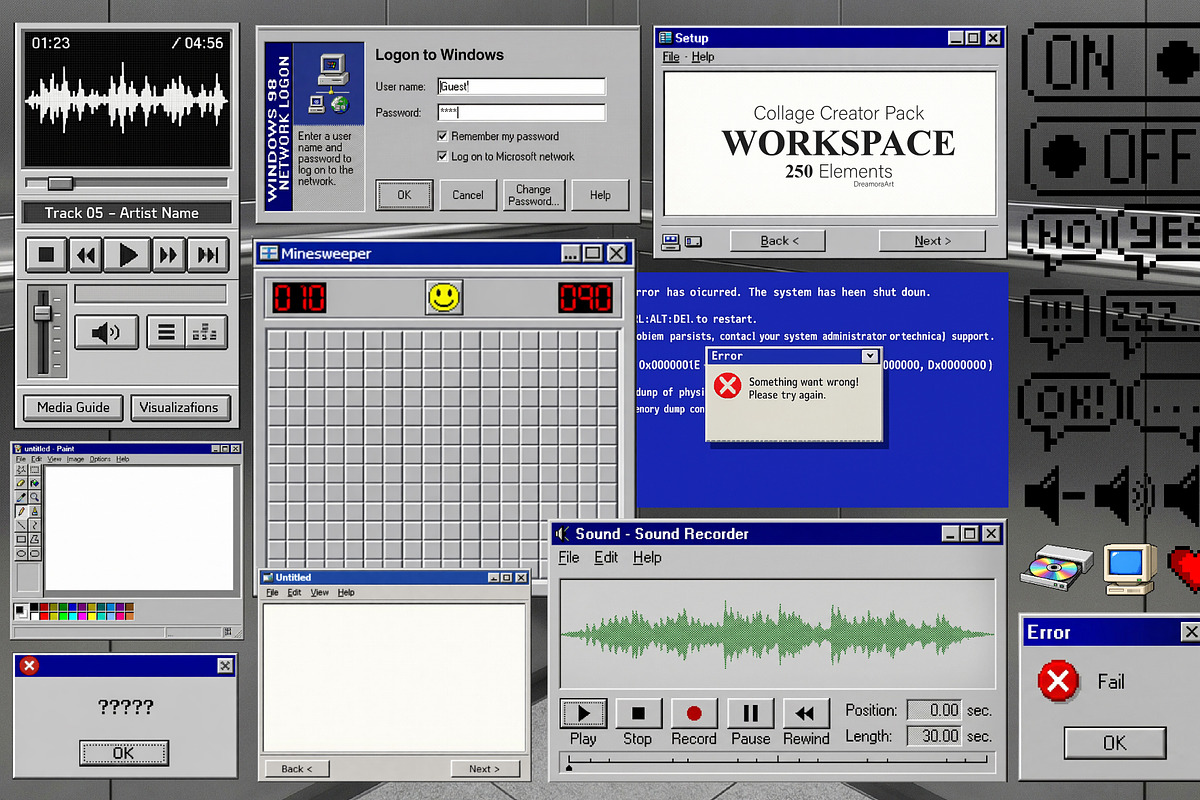Select the Ellipse tool in Paint

coord(21,553)
